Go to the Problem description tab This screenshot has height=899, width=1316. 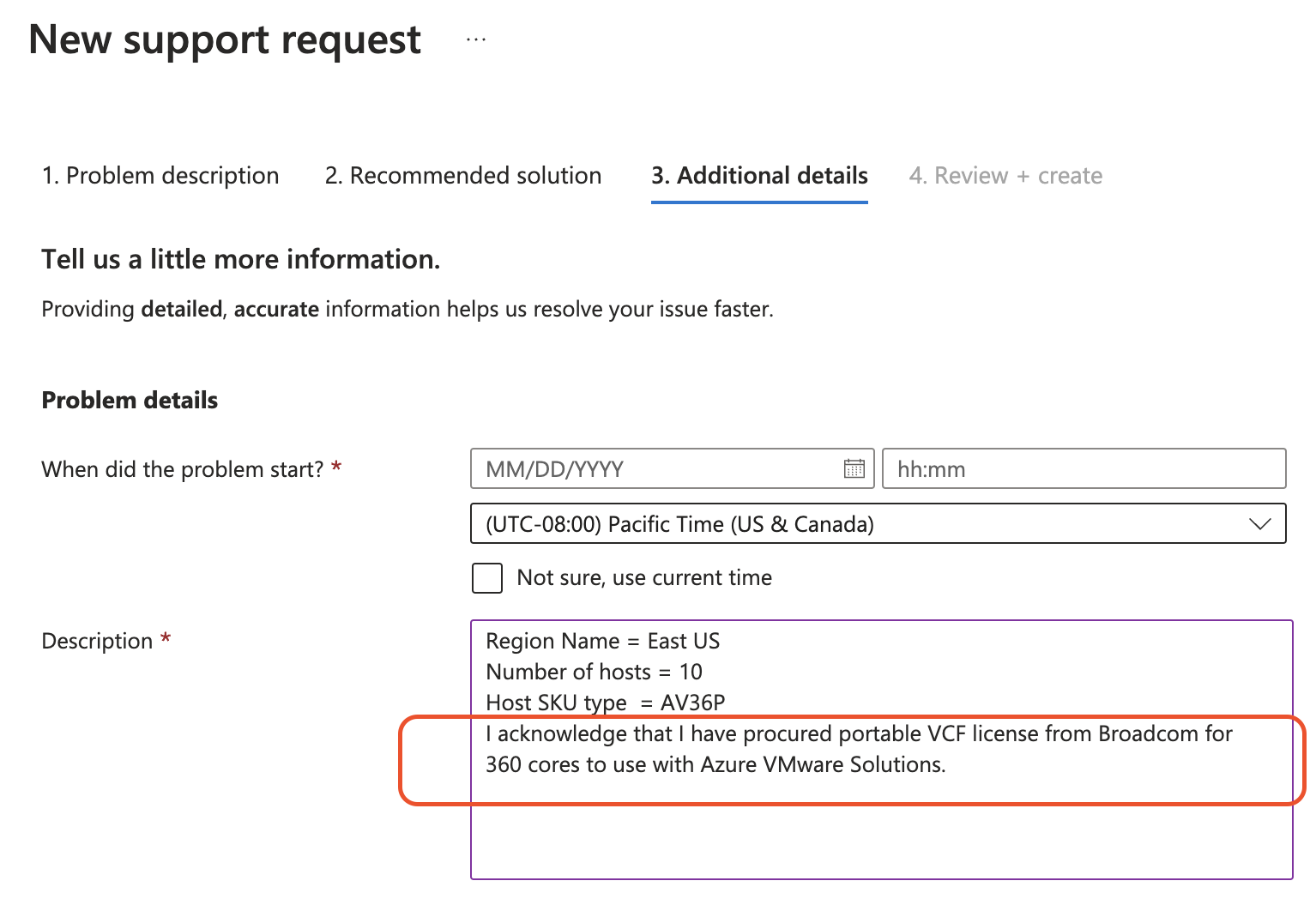coord(160,176)
